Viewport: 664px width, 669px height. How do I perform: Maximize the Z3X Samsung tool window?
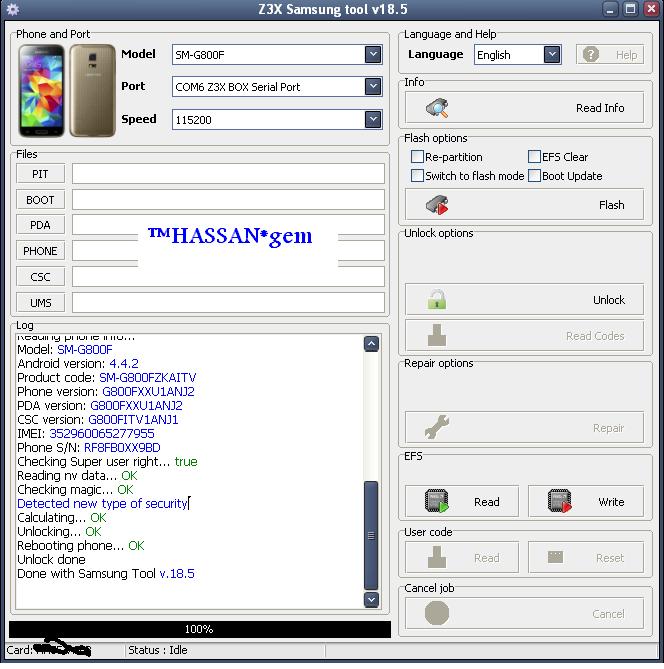pyautogui.click(x=631, y=9)
